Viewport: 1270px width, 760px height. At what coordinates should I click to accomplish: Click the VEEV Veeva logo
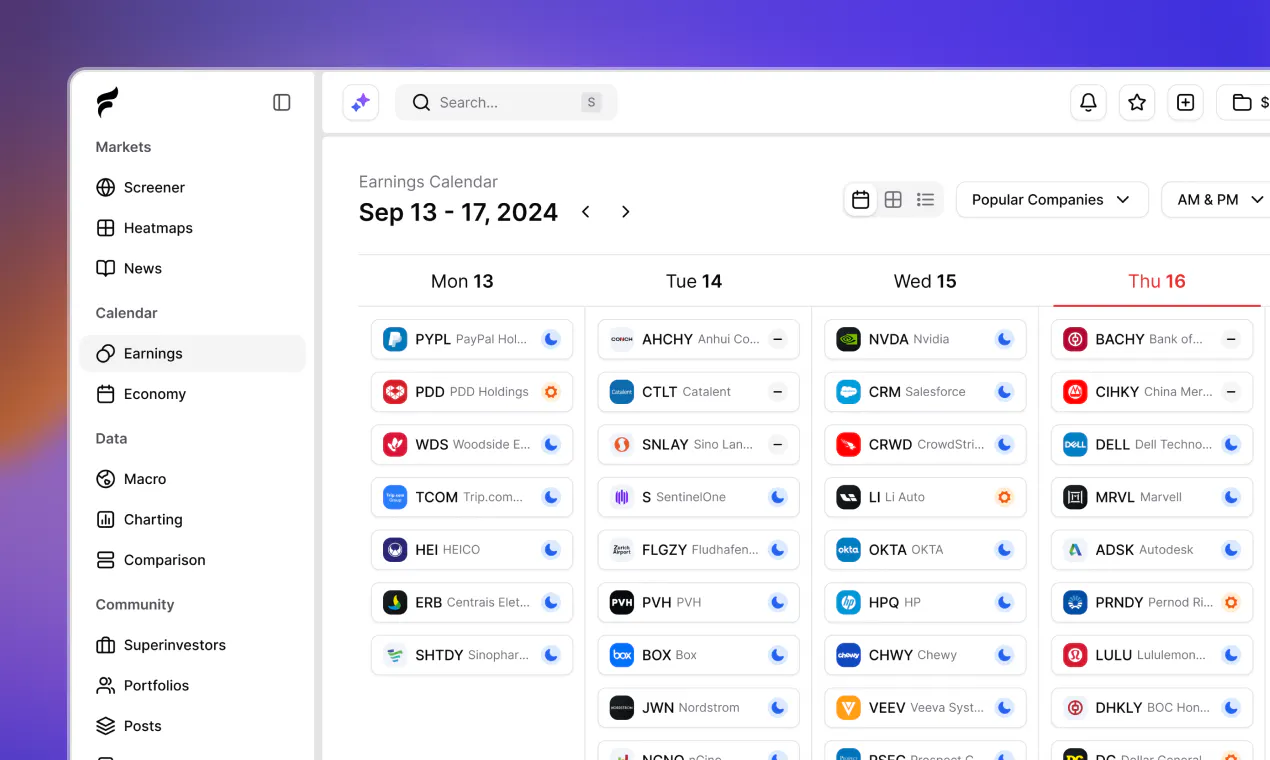pyautogui.click(x=849, y=707)
